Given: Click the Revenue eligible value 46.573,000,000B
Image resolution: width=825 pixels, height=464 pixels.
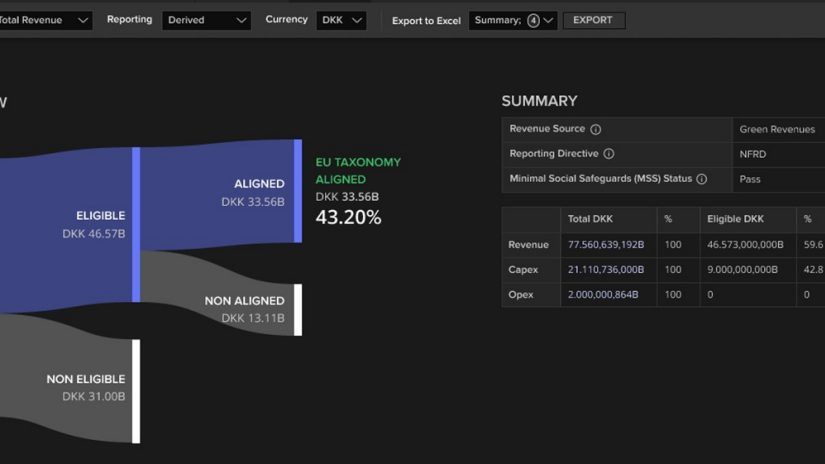Looking at the screenshot, I should (x=745, y=245).
